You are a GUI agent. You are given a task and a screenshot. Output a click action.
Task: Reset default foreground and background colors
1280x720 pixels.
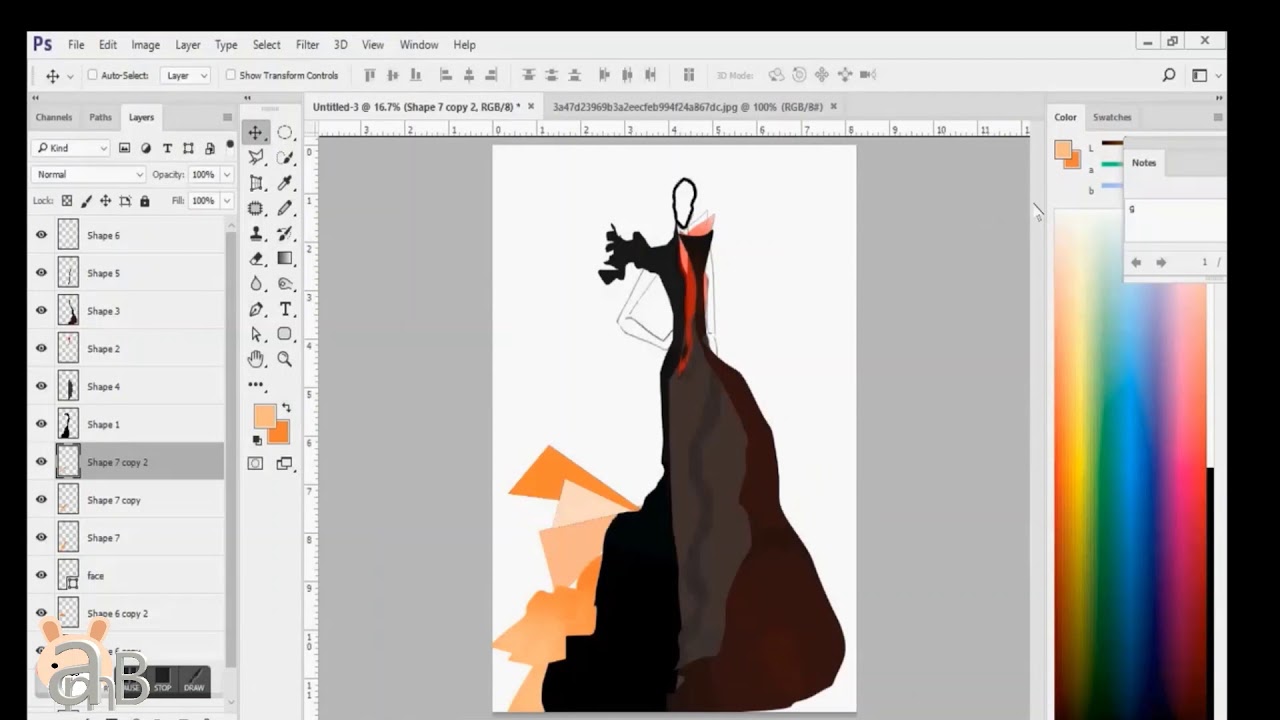(257, 440)
